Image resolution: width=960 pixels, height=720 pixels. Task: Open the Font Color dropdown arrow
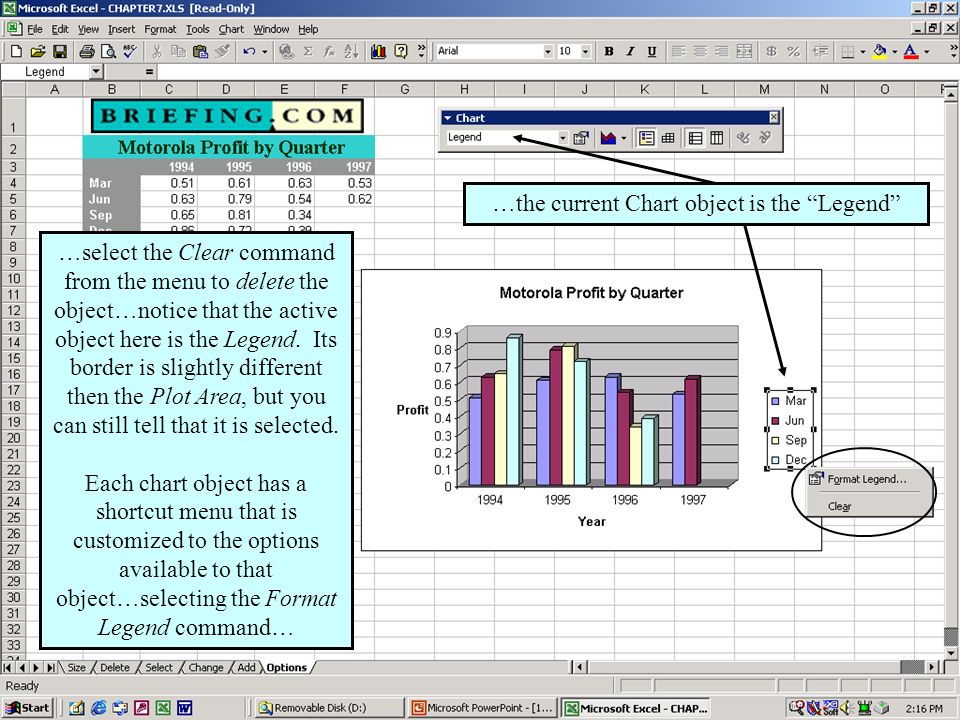click(926, 51)
